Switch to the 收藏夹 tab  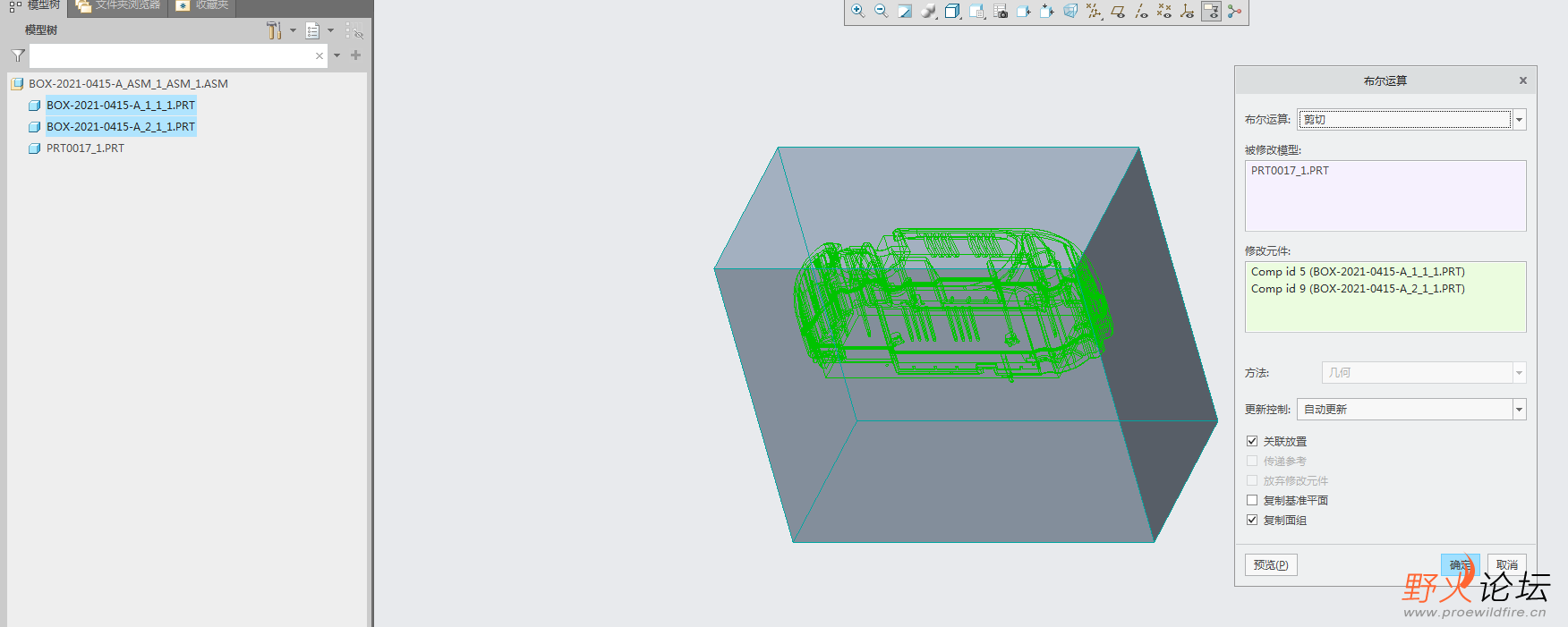pyautogui.click(x=203, y=5)
